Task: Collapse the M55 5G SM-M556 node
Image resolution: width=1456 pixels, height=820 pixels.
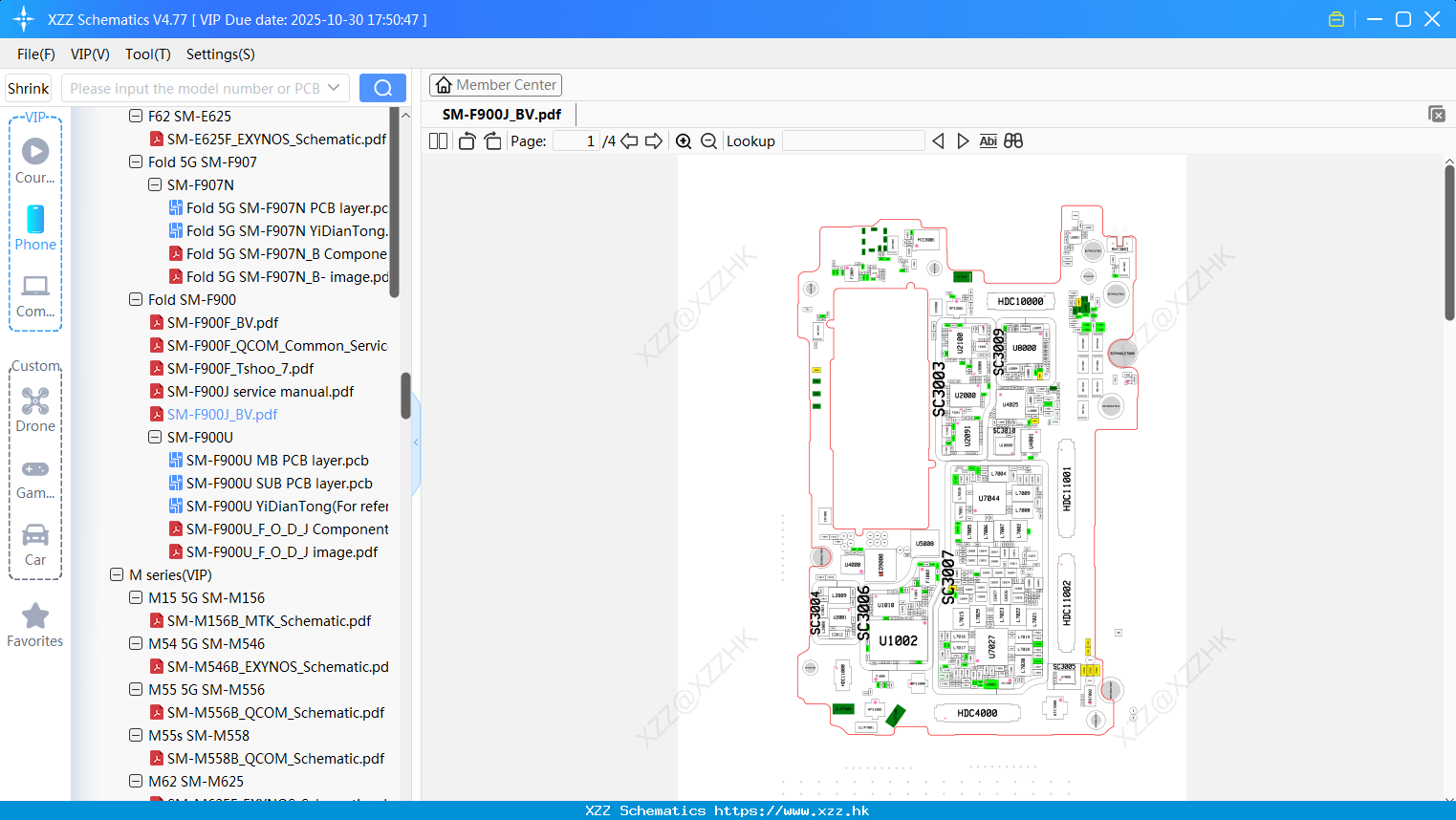Action: pos(136,689)
